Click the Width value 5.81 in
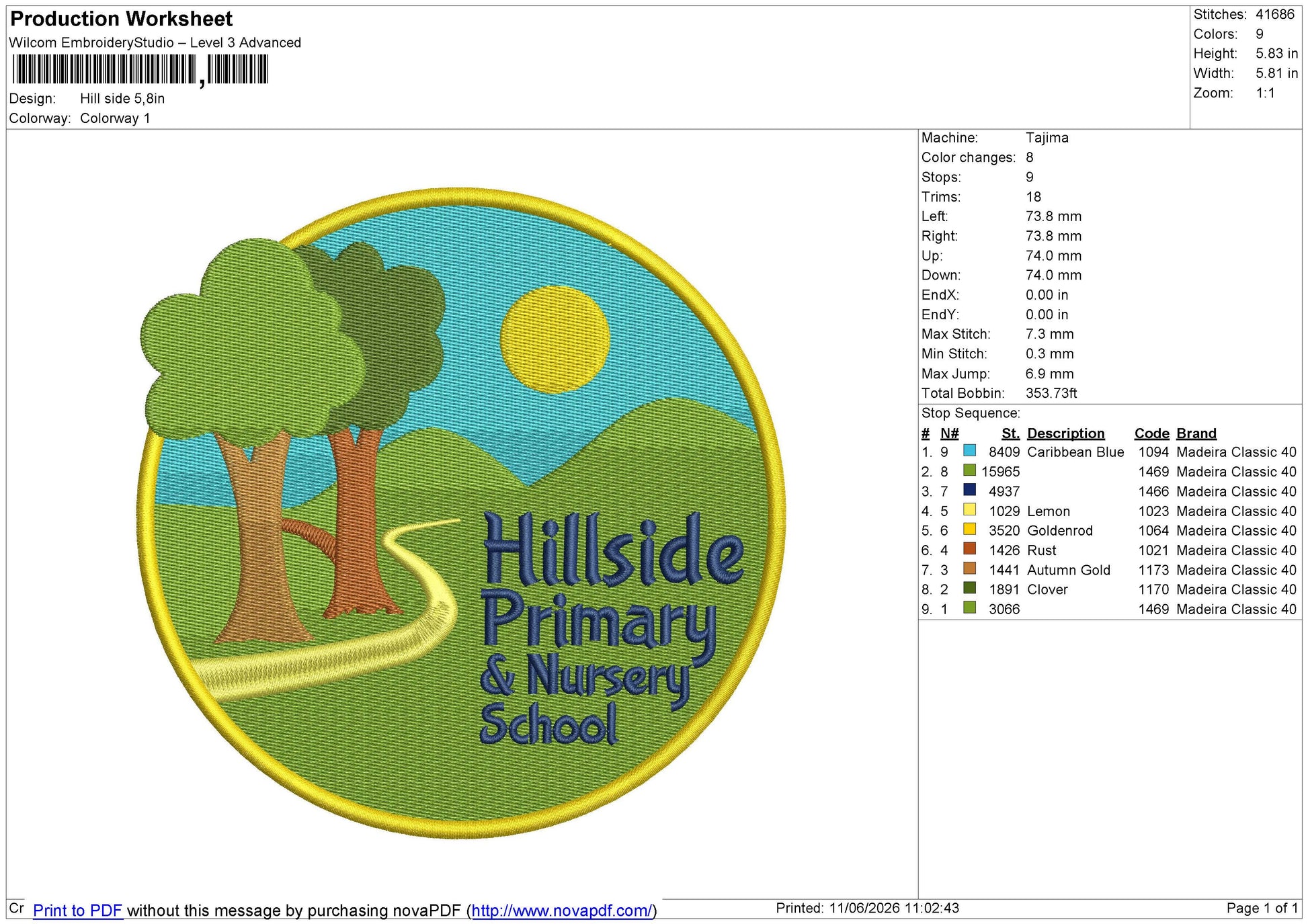This screenshot has height=924, width=1308. (x=1276, y=73)
